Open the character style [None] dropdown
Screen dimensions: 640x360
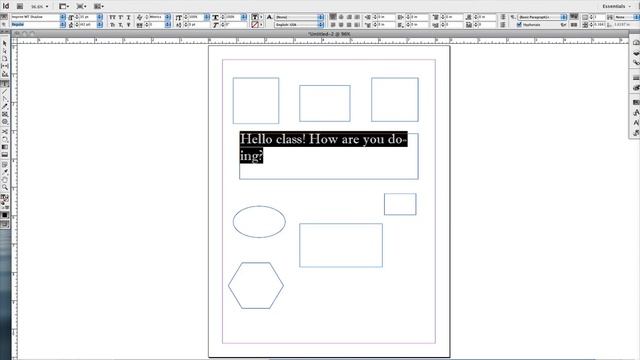click(x=299, y=17)
